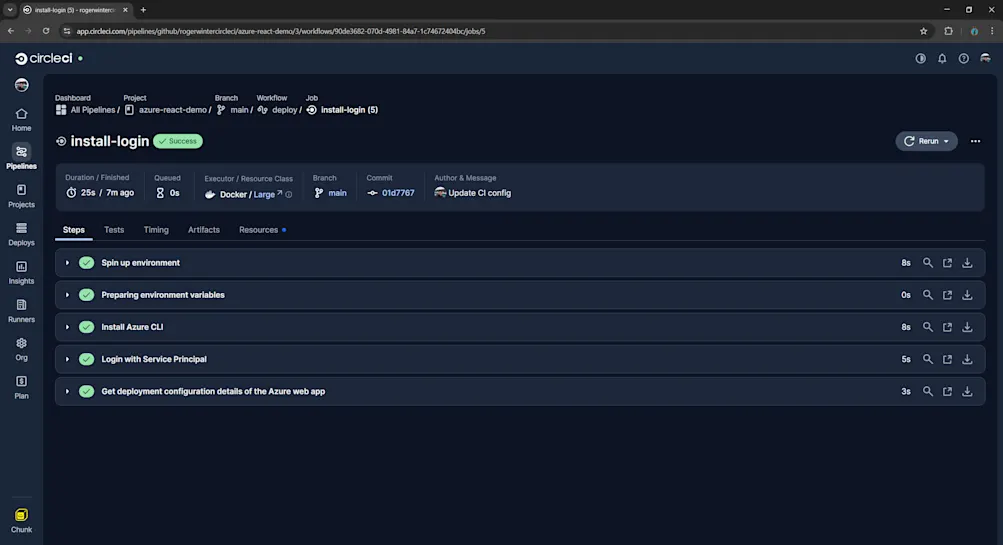Switch to the Tests tab
1003x545 pixels.
(114, 230)
